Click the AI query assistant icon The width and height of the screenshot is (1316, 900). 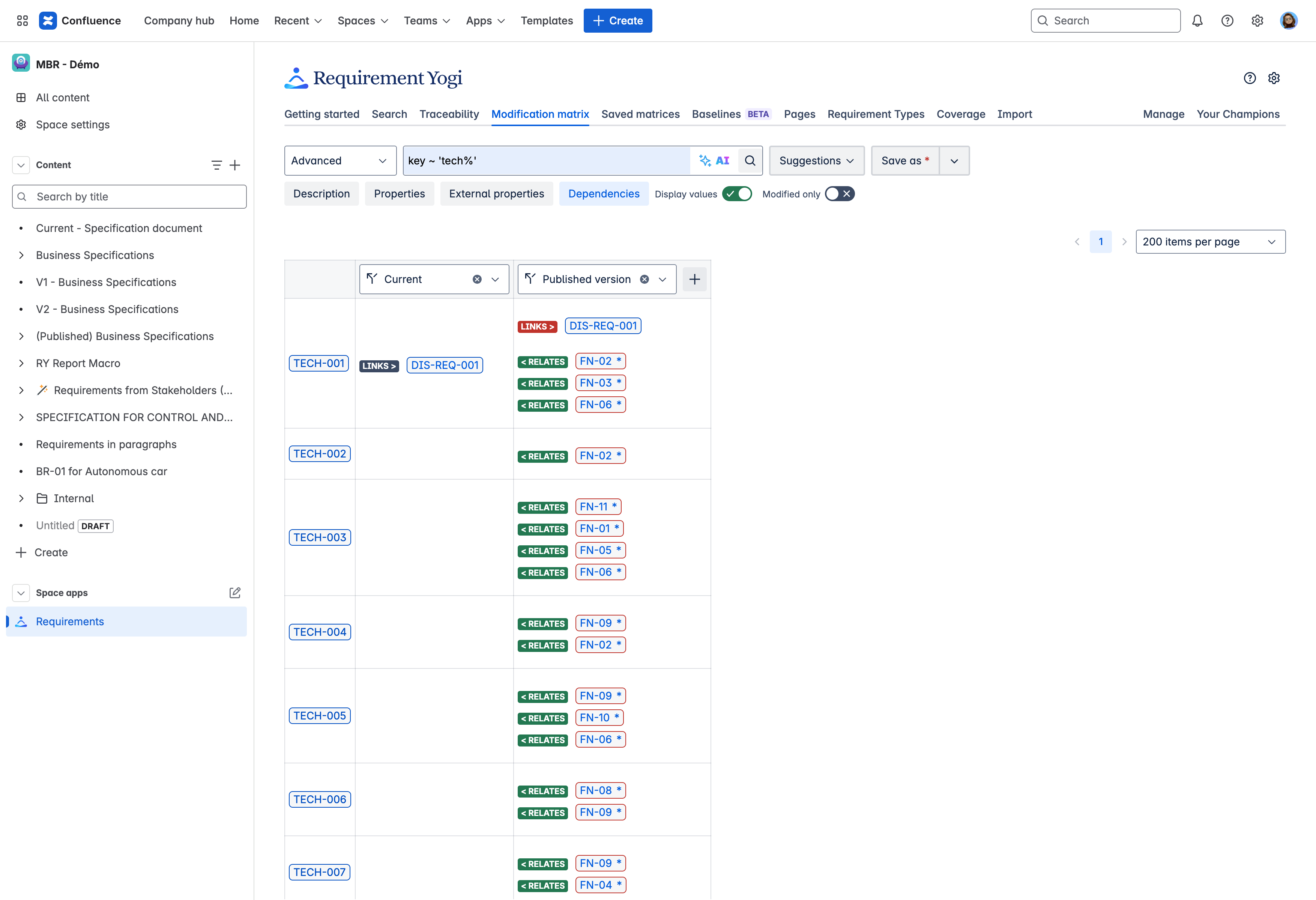(714, 161)
